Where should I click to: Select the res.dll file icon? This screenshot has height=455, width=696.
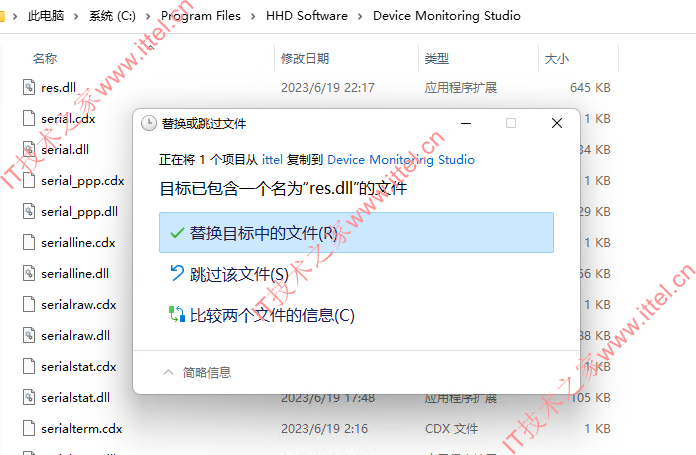tap(29, 87)
